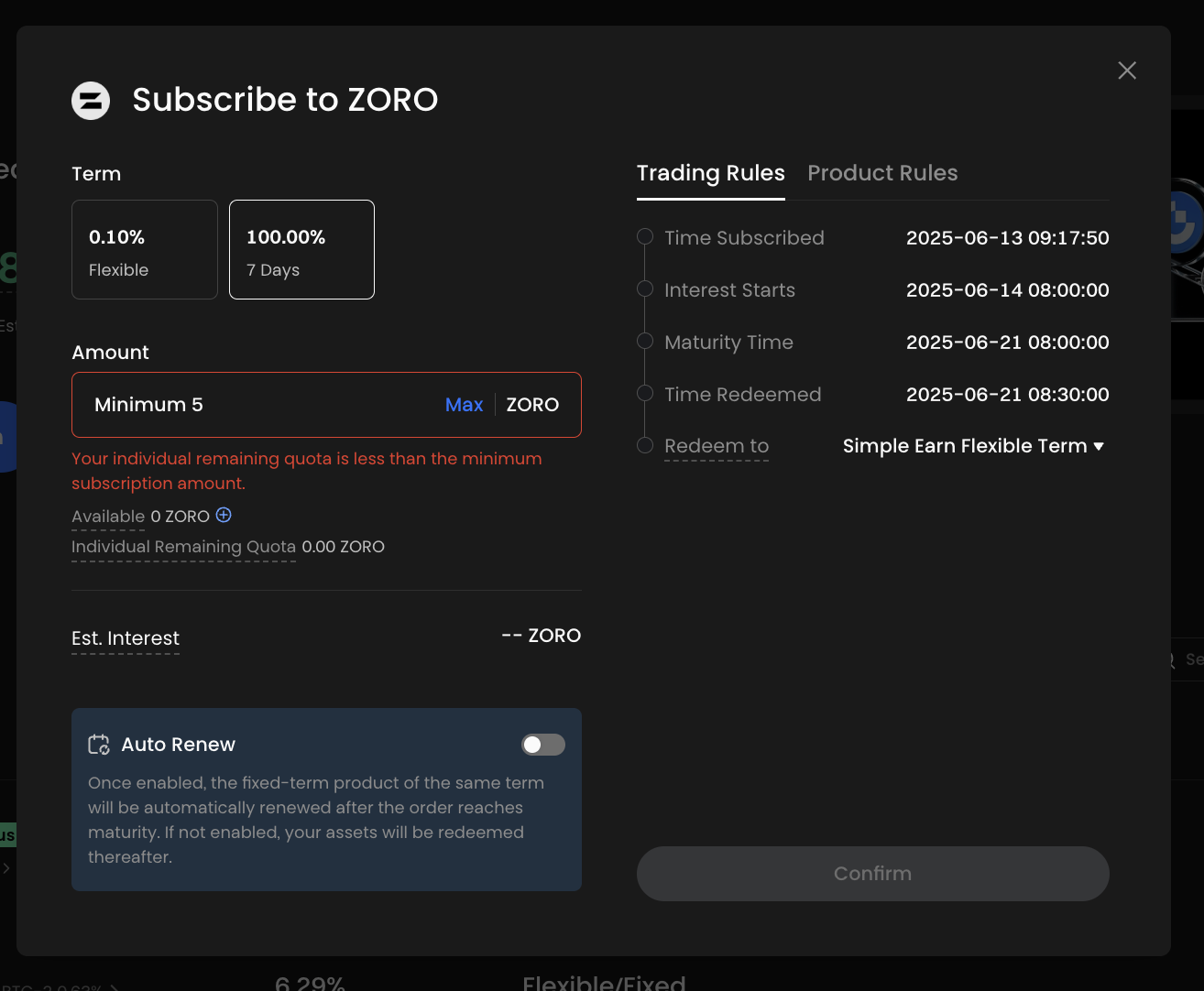The height and width of the screenshot is (991, 1204).
Task: Click the Individual Remaining Quota label
Action: point(183,547)
